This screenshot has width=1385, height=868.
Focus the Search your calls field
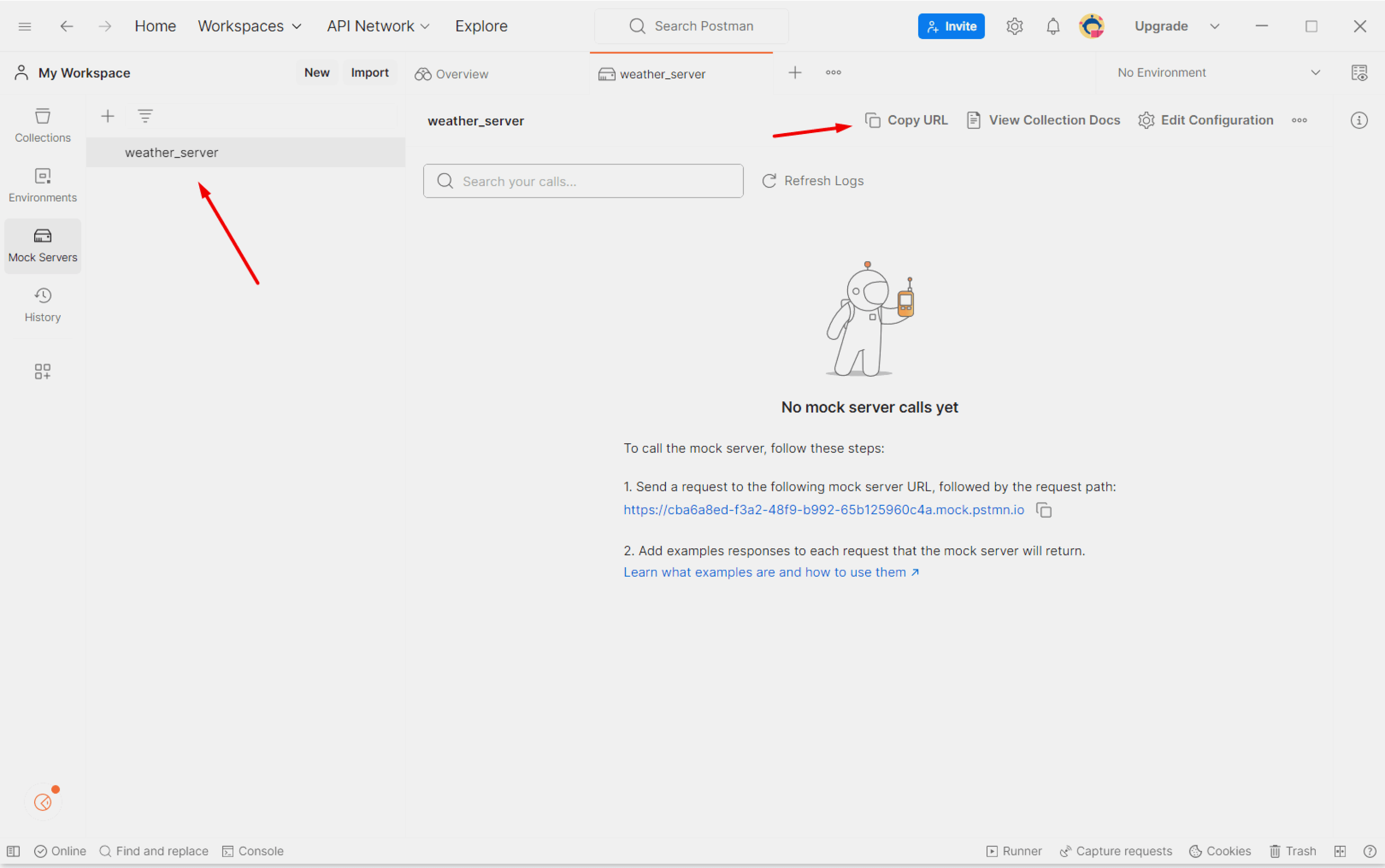coord(583,182)
